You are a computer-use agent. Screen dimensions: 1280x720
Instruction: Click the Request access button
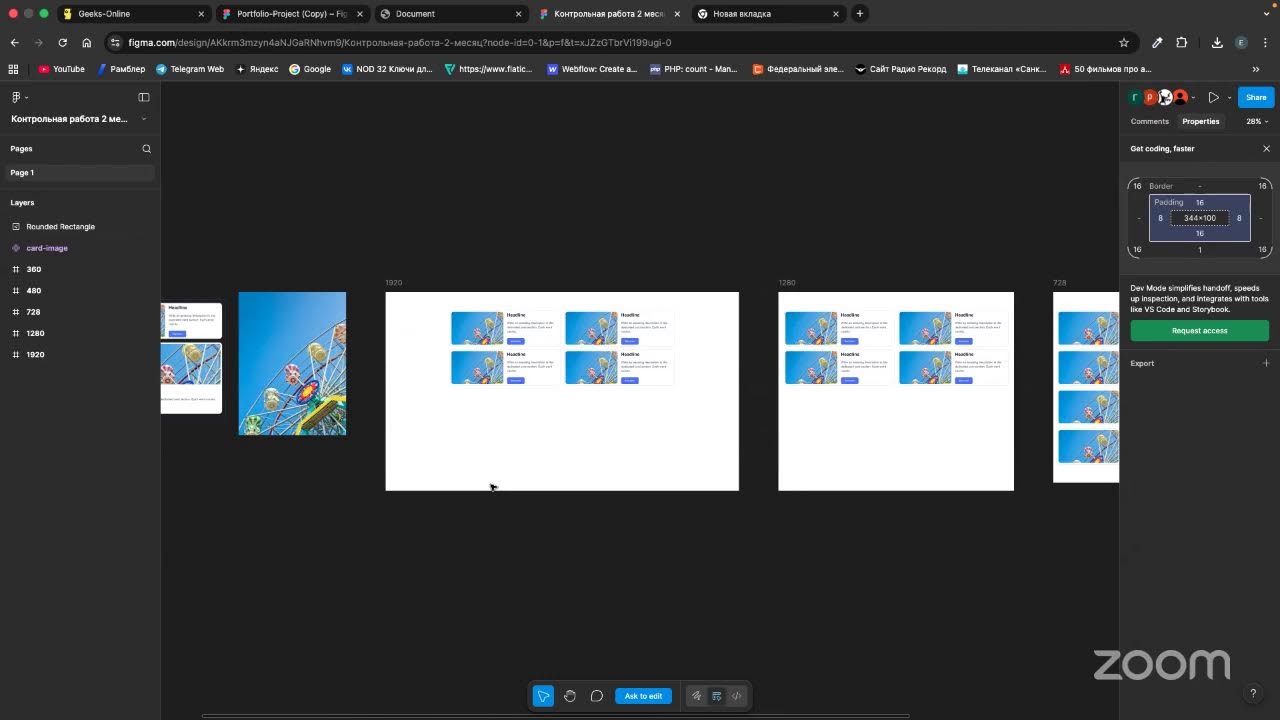pyautogui.click(x=1200, y=331)
